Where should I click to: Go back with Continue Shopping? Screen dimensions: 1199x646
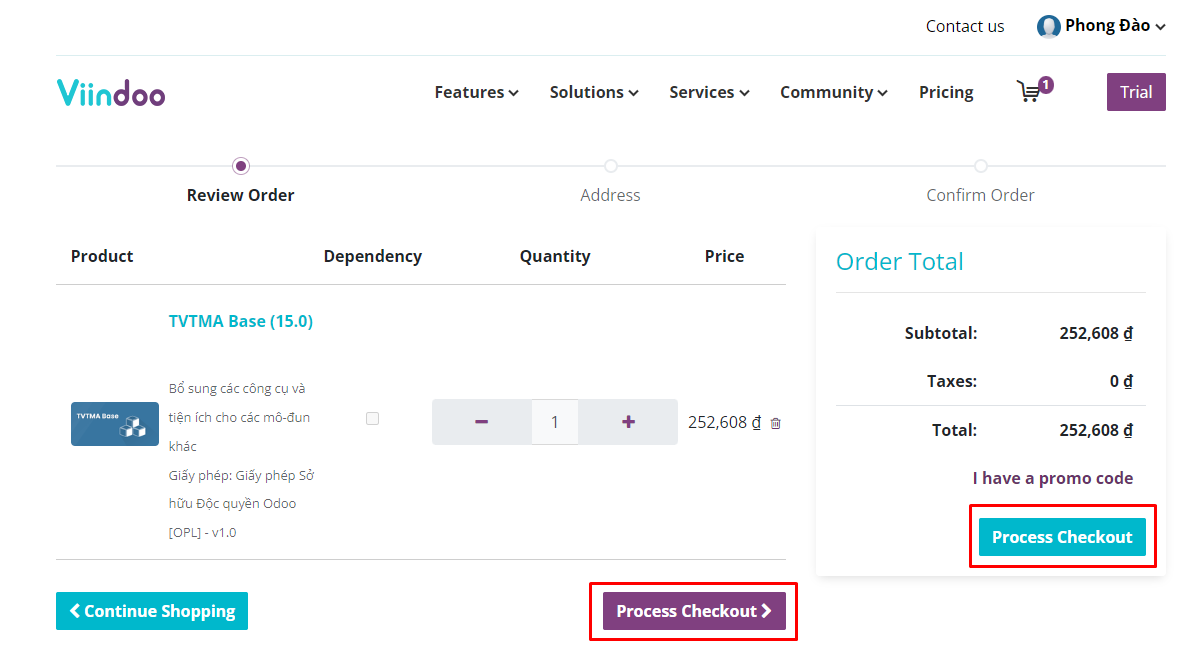coord(152,611)
